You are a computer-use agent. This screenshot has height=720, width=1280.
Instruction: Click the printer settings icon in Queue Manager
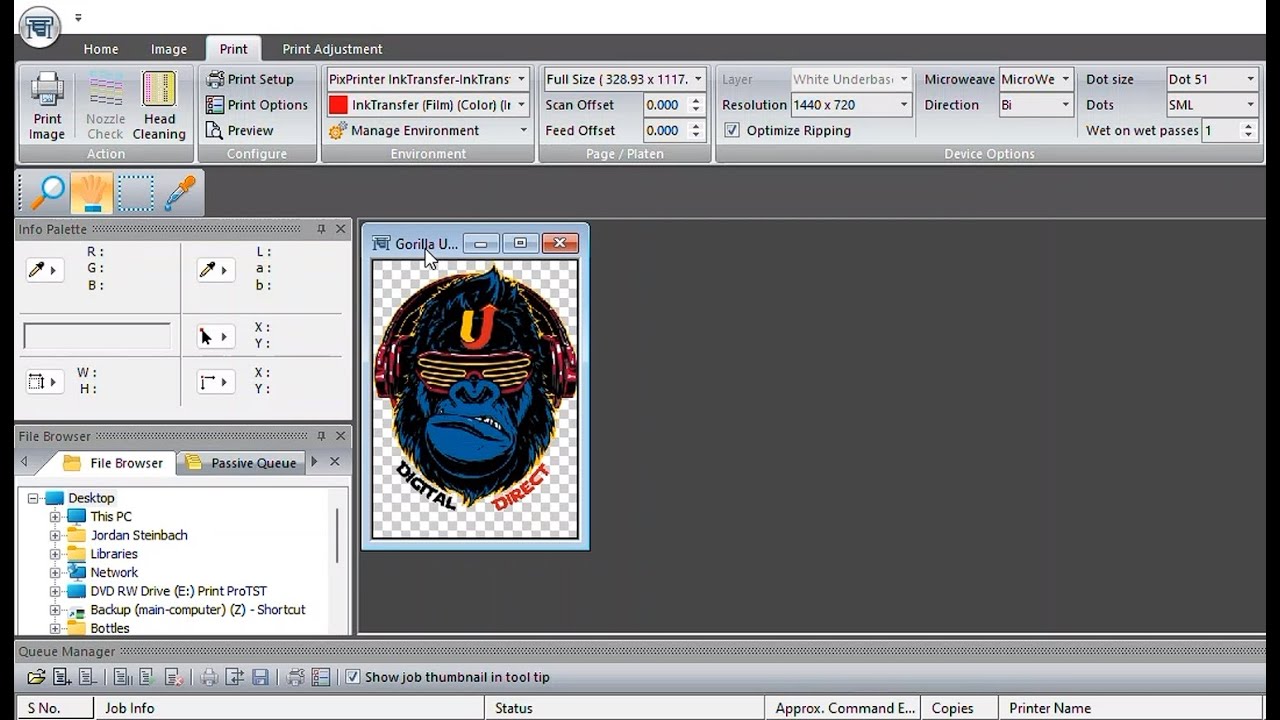click(295, 677)
